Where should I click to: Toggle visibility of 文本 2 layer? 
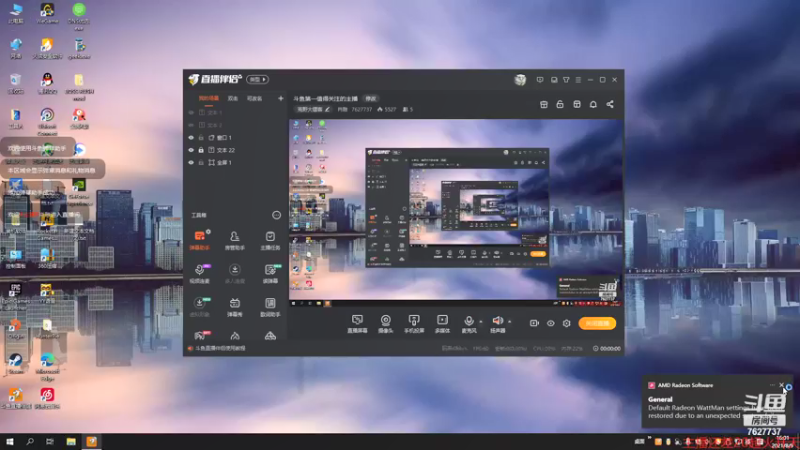click(191, 125)
